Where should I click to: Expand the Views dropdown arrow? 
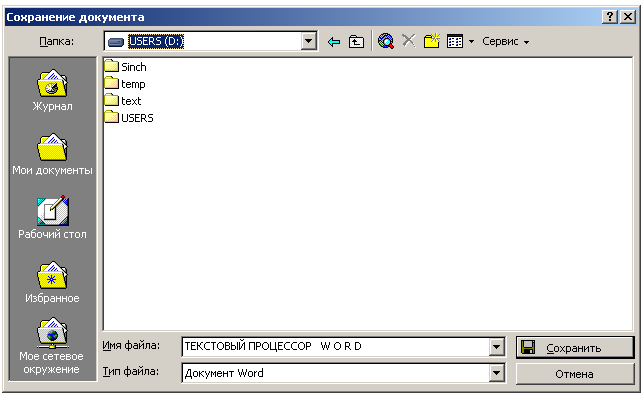(x=471, y=41)
